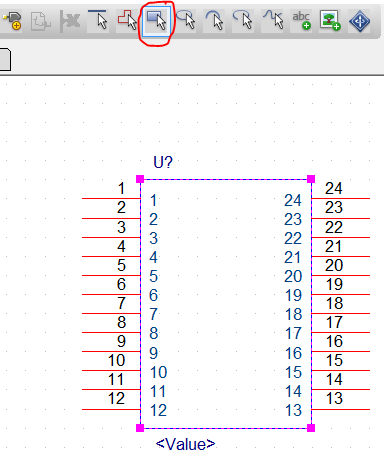This screenshot has height=466, width=384.
Task: Select the U? part reference label
Action: (x=163, y=162)
